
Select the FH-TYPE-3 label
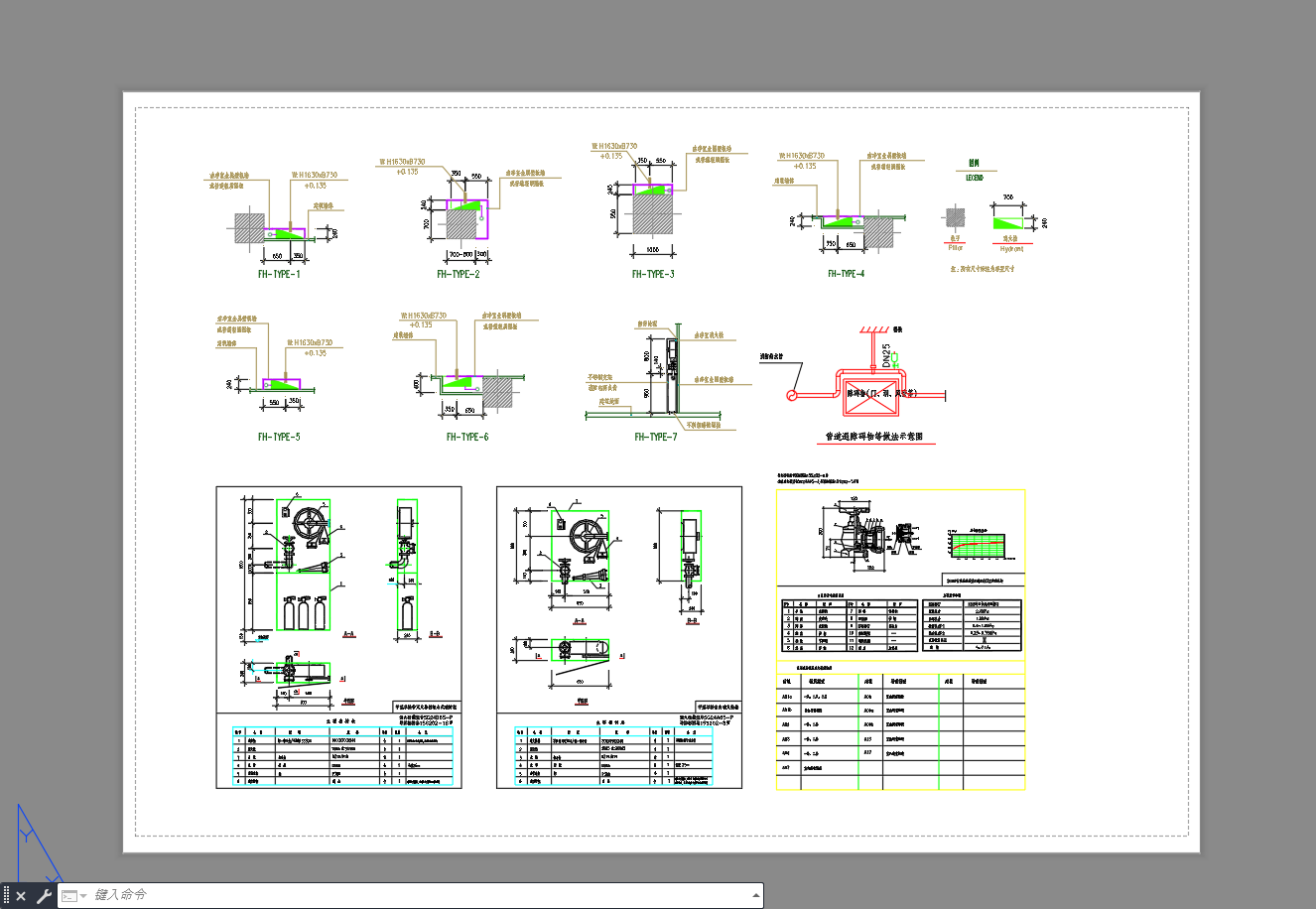(x=653, y=274)
